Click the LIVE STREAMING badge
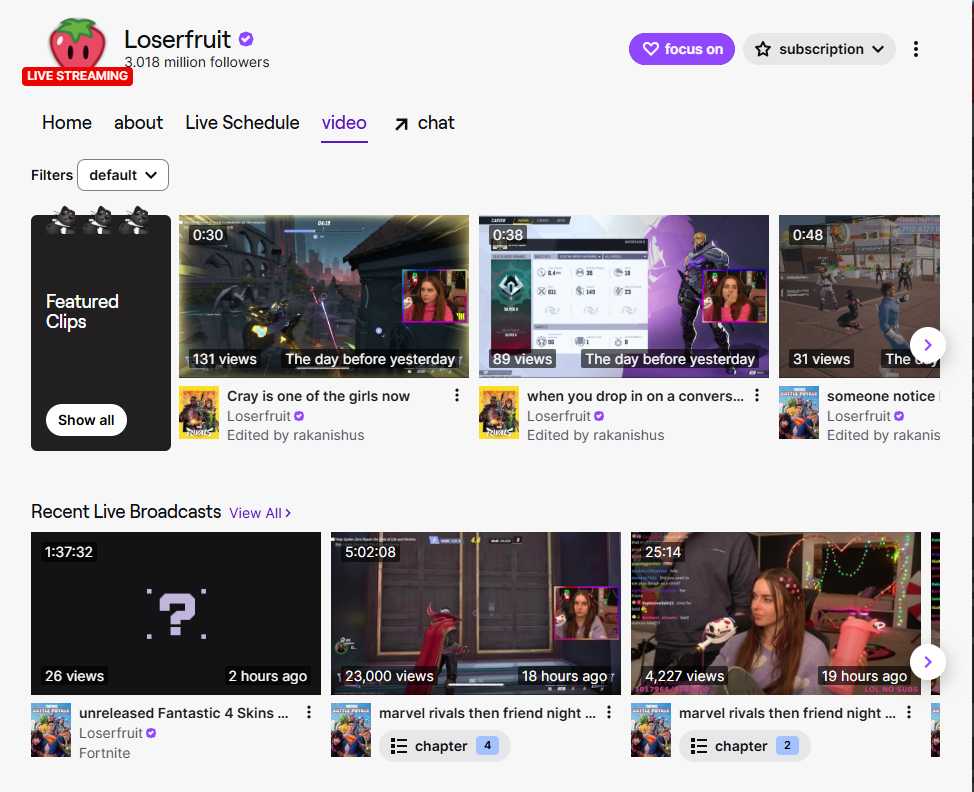This screenshot has height=792, width=974. [78, 76]
